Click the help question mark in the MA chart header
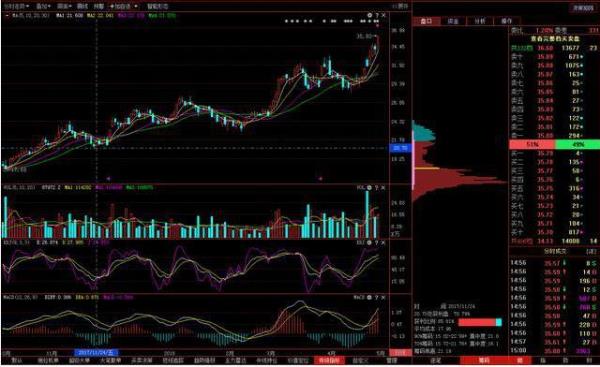 377,15
